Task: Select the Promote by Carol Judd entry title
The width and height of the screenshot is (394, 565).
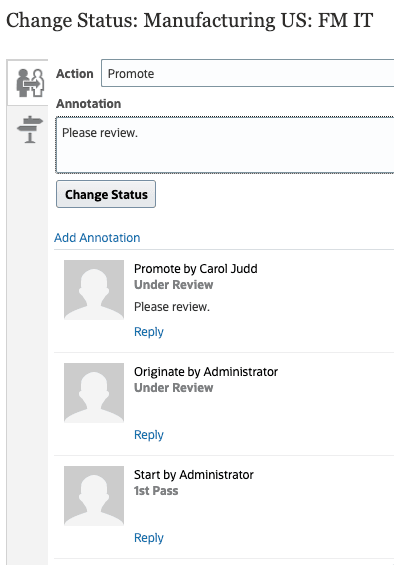Action: (x=196, y=269)
